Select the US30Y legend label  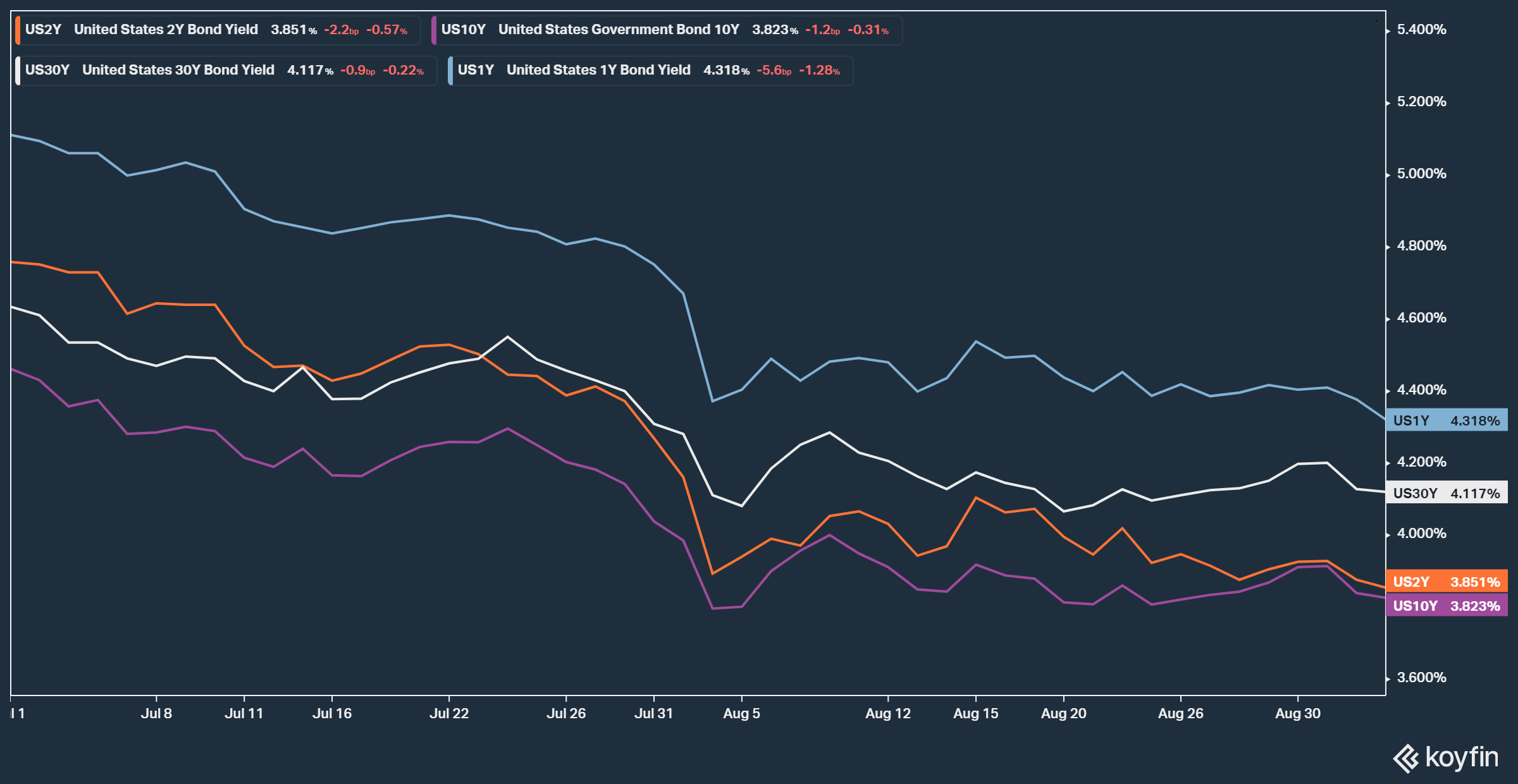pyautogui.click(x=47, y=70)
